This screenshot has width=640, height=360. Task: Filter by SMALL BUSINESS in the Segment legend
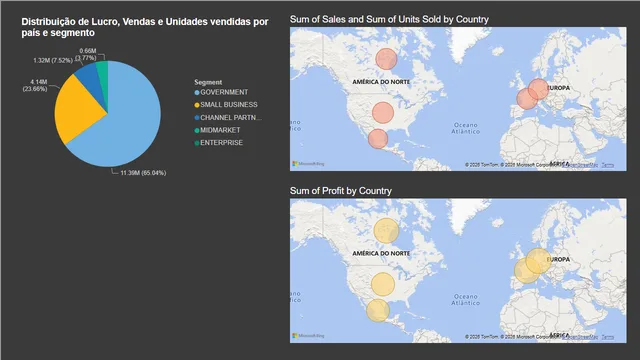pos(226,105)
